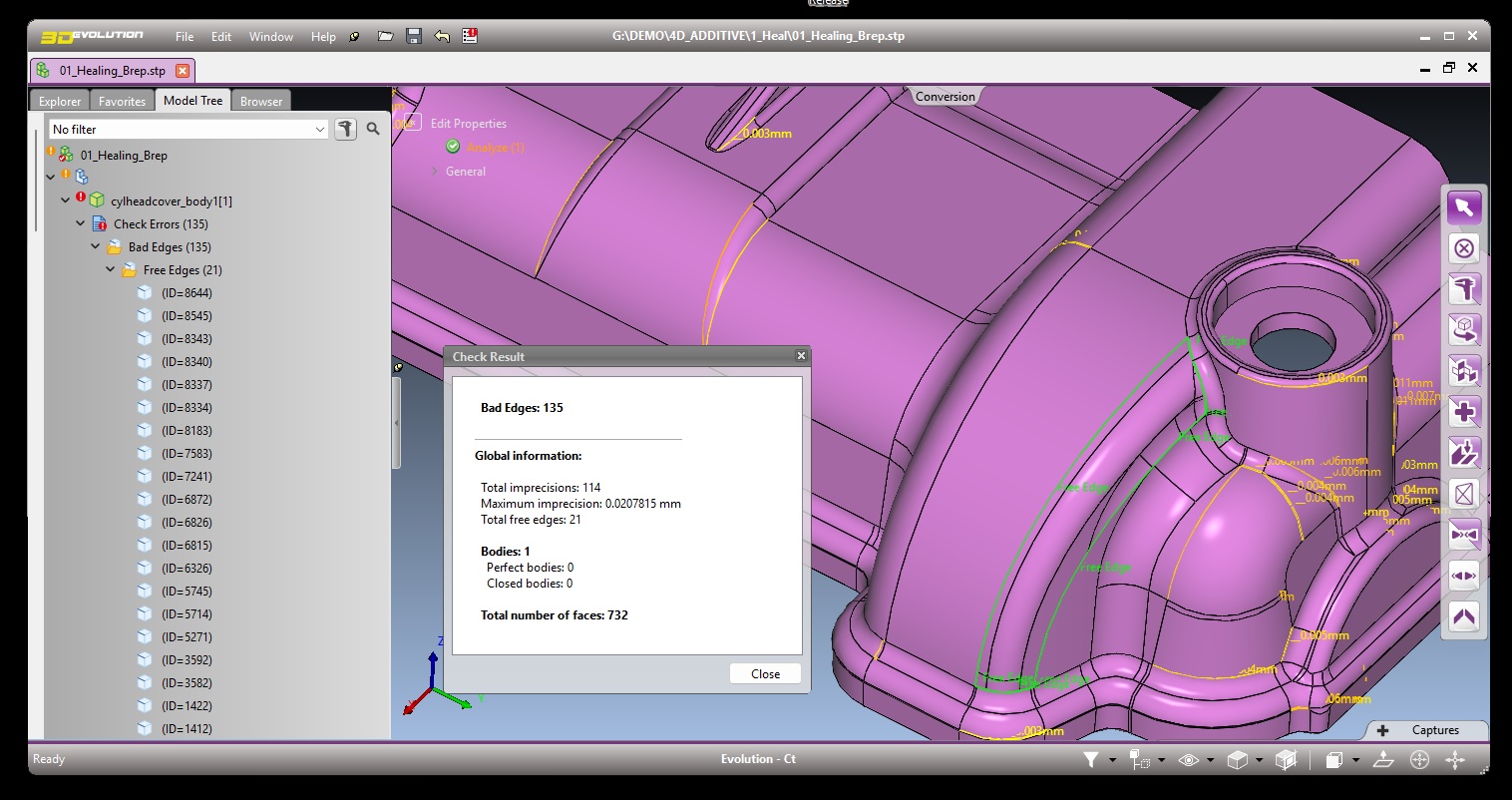Collapse the Free Edges (21) folder

pos(111,269)
